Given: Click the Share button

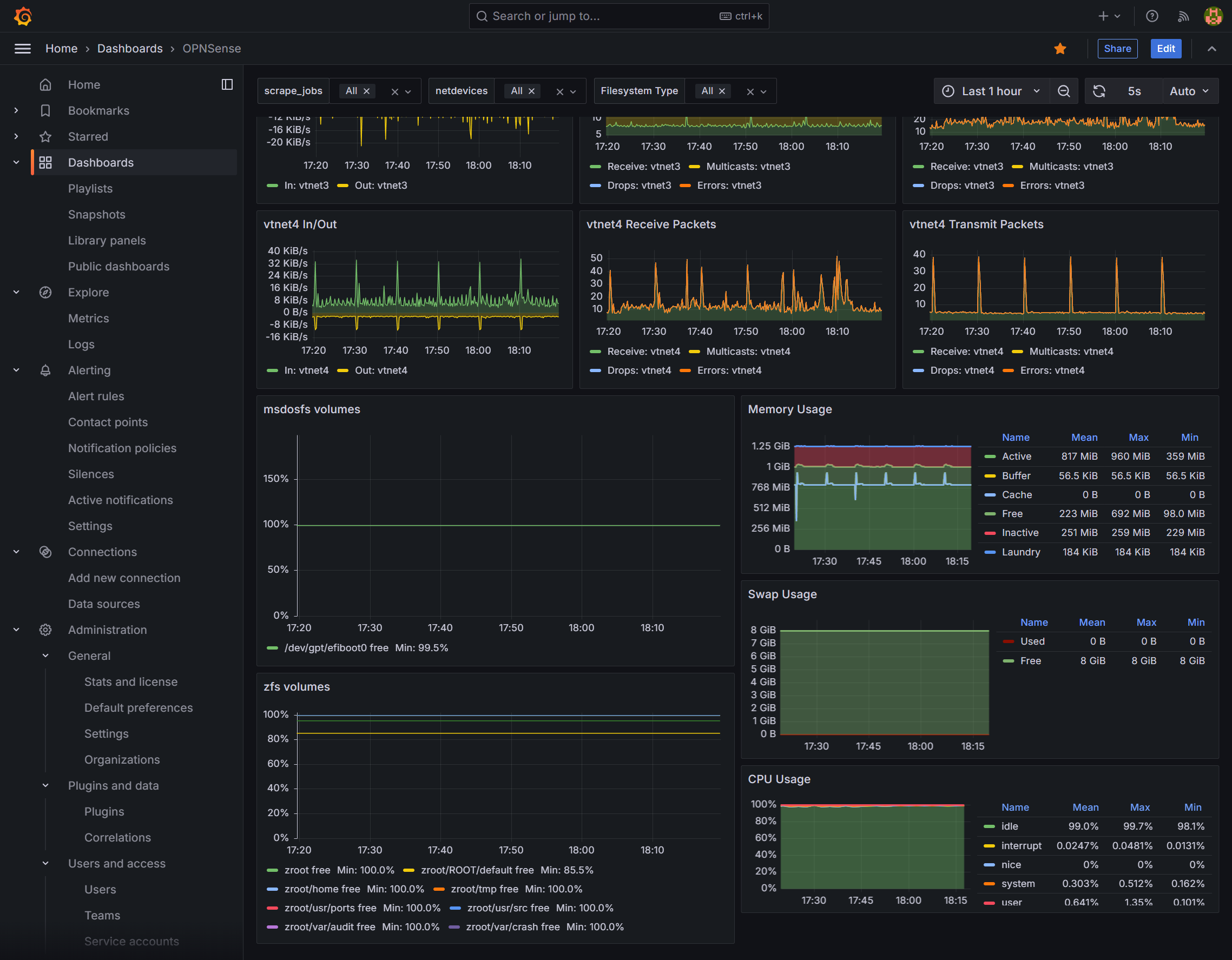Looking at the screenshot, I should [x=1117, y=49].
